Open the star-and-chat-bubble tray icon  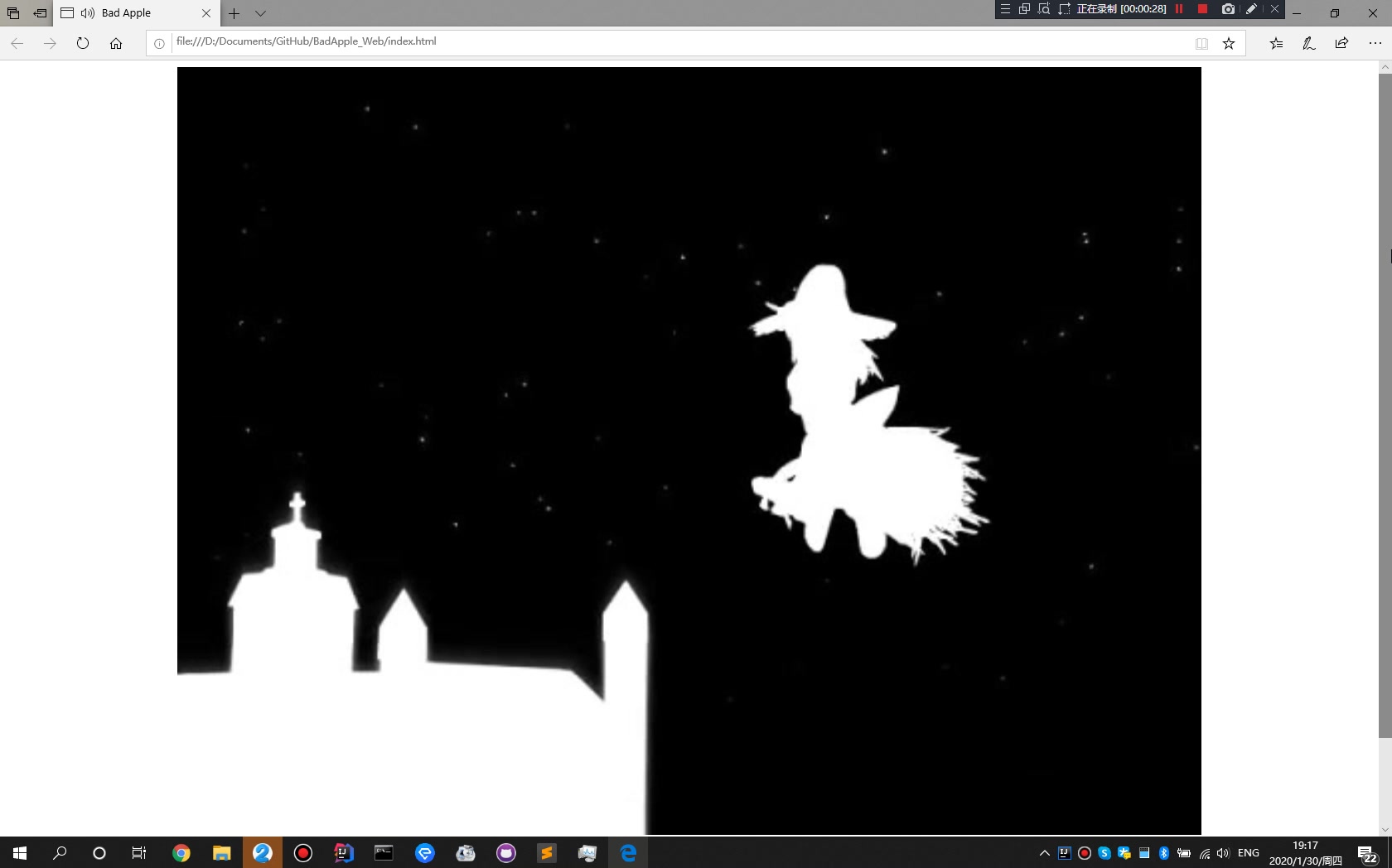1124,853
